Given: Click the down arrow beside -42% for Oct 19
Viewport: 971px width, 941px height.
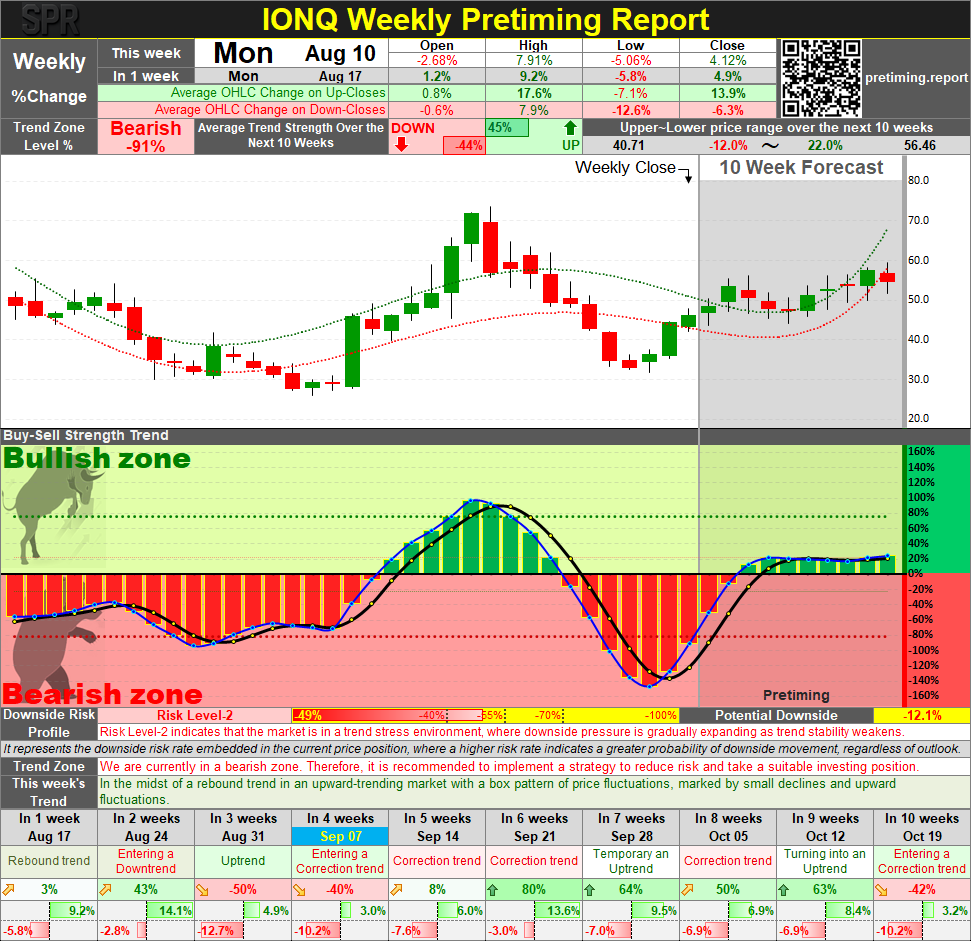Looking at the screenshot, I should pyautogui.click(x=882, y=890).
